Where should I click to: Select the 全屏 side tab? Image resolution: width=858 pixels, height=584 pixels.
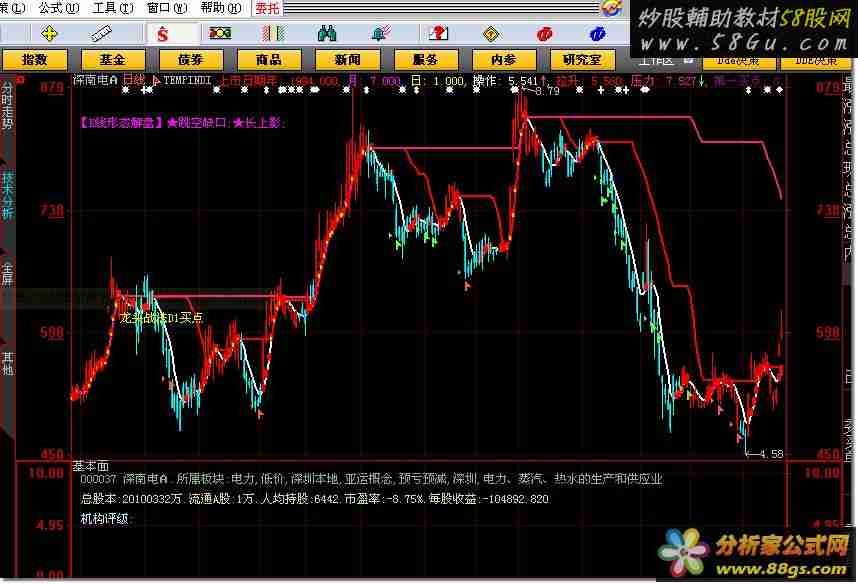[7, 273]
